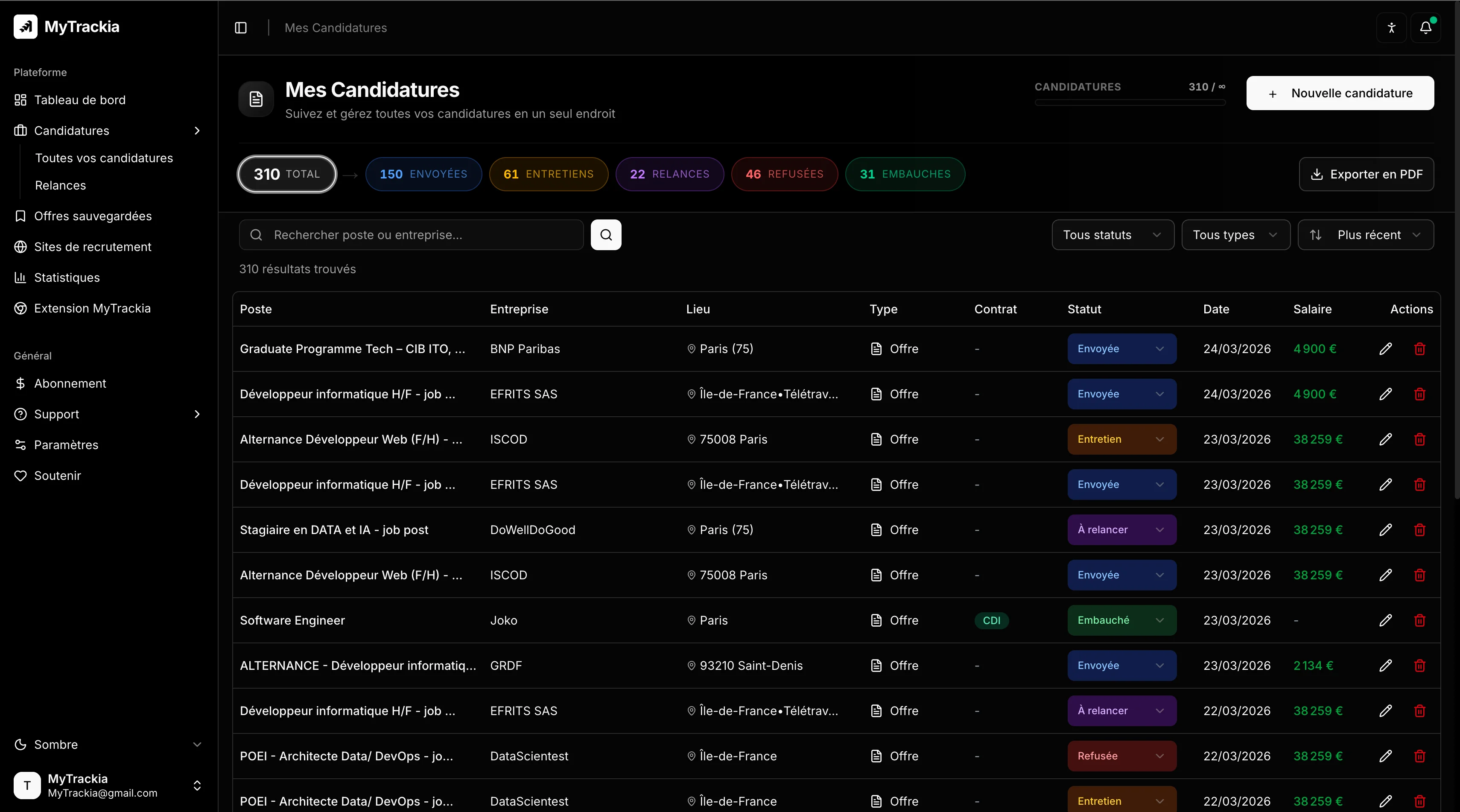
Task: Open Relances from the sidebar menu
Action: point(61,185)
